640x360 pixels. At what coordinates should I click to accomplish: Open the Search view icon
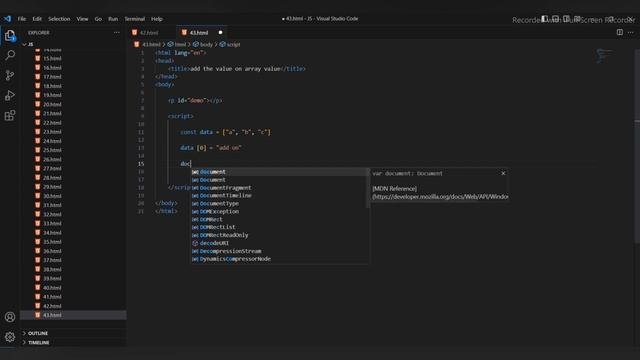(10, 55)
